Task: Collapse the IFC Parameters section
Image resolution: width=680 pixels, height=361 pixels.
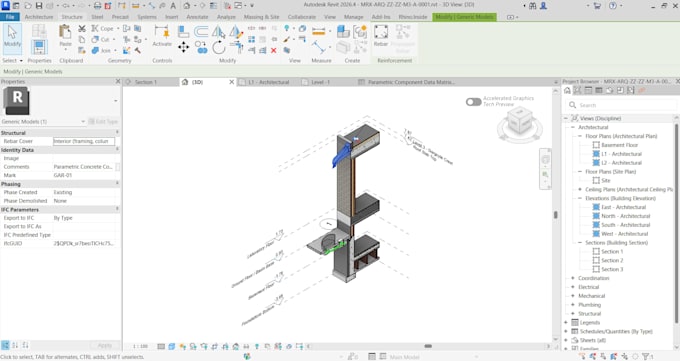Action: pos(117,209)
